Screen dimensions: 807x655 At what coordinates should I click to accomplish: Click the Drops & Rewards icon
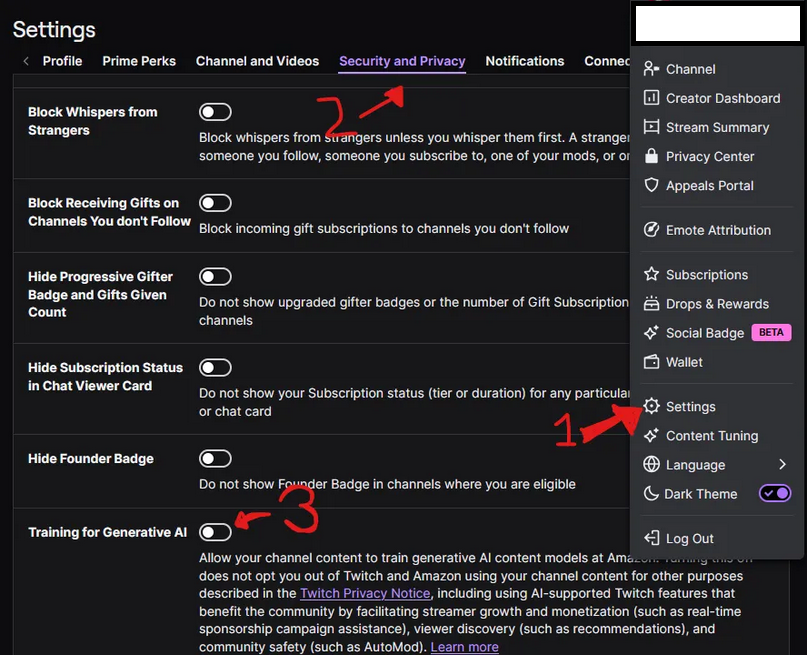[x=651, y=304]
